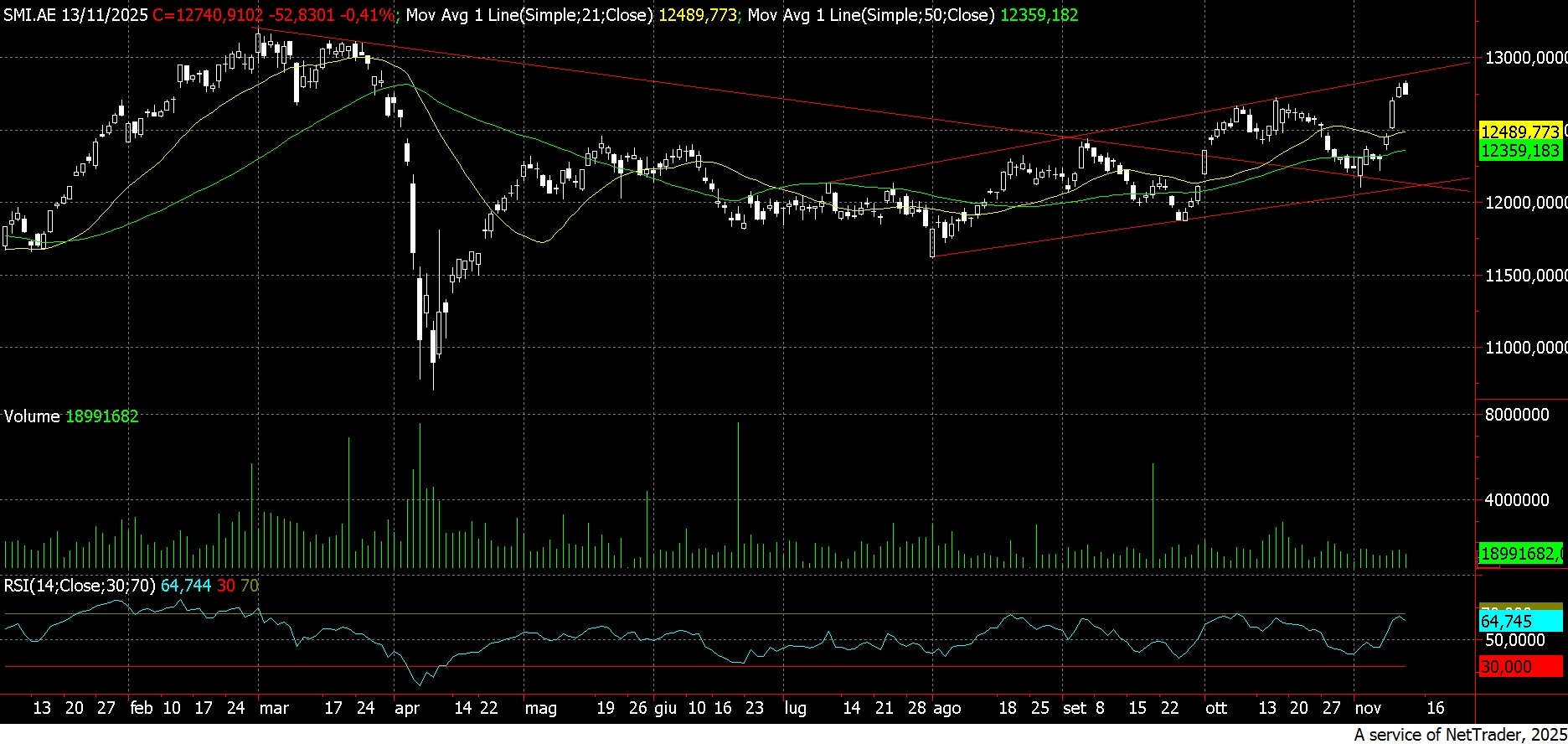Click the 'ott' month on the time axis

coord(1215,708)
